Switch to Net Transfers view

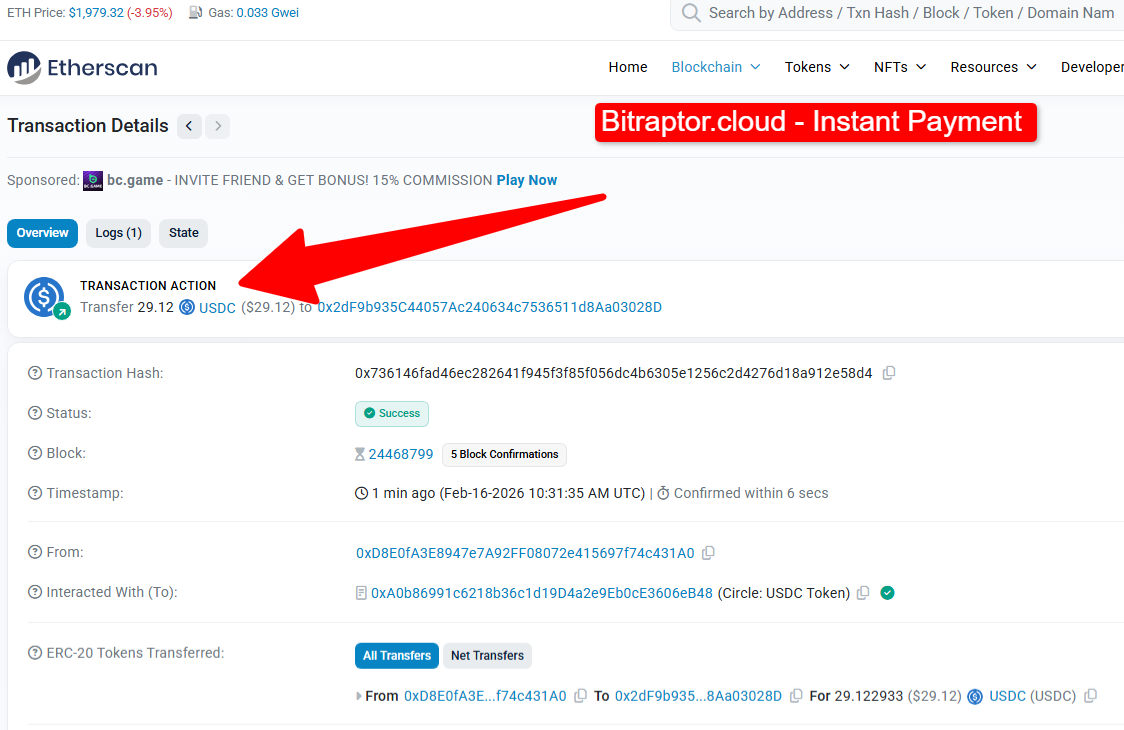click(x=487, y=656)
